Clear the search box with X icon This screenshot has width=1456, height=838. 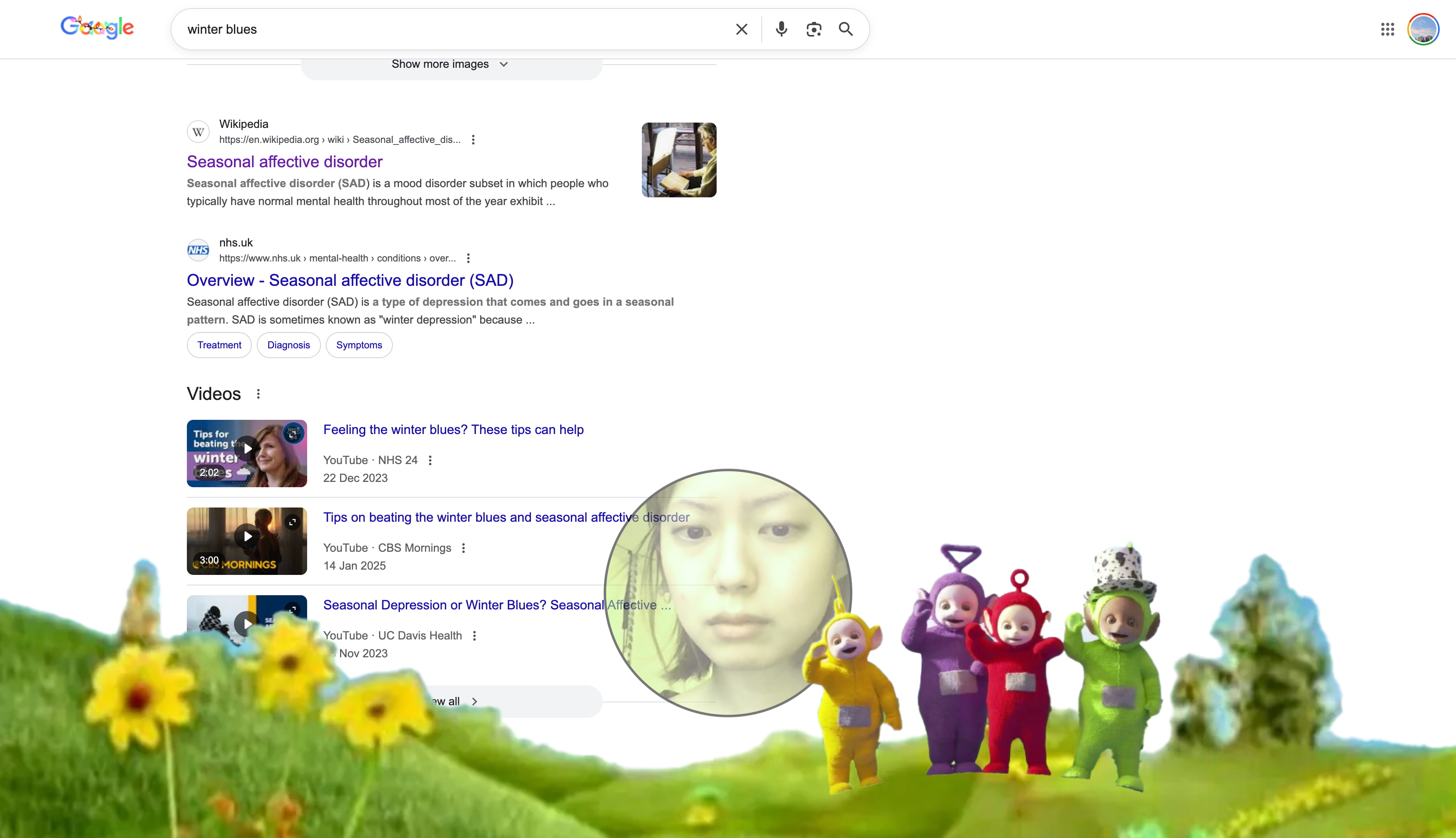741,29
